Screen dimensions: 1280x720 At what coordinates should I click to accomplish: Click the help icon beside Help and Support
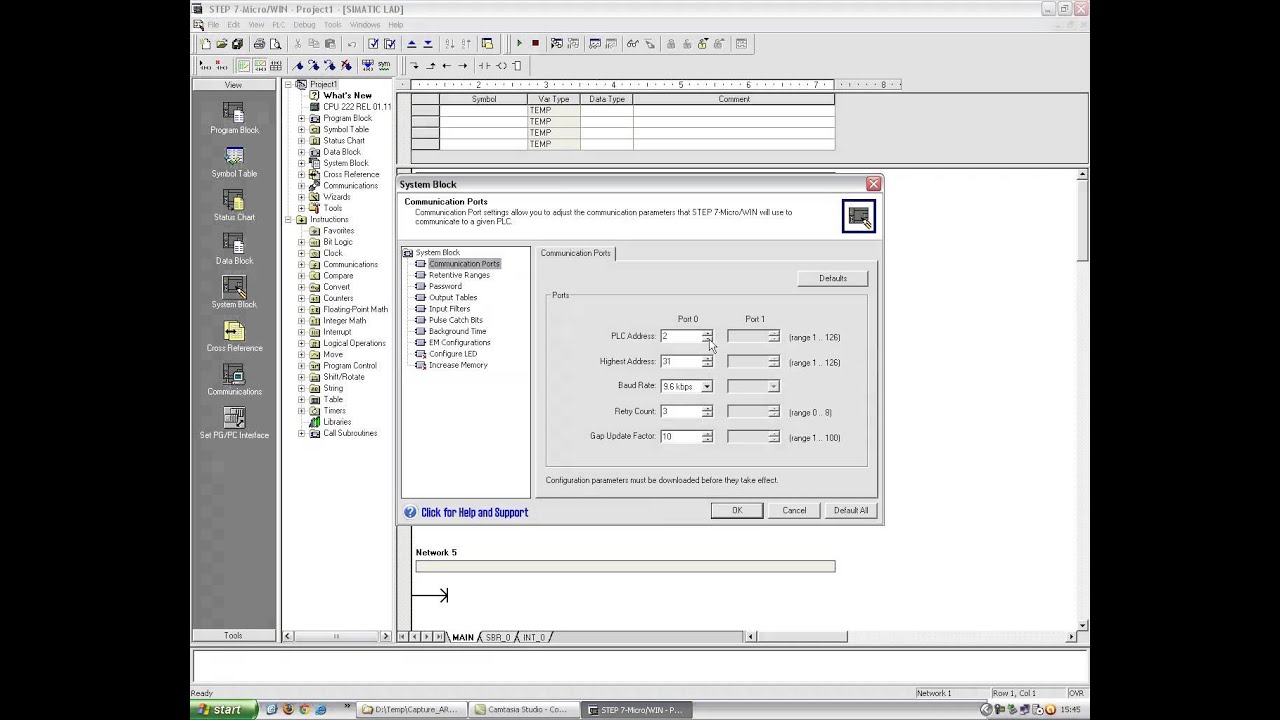click(410, 512)
